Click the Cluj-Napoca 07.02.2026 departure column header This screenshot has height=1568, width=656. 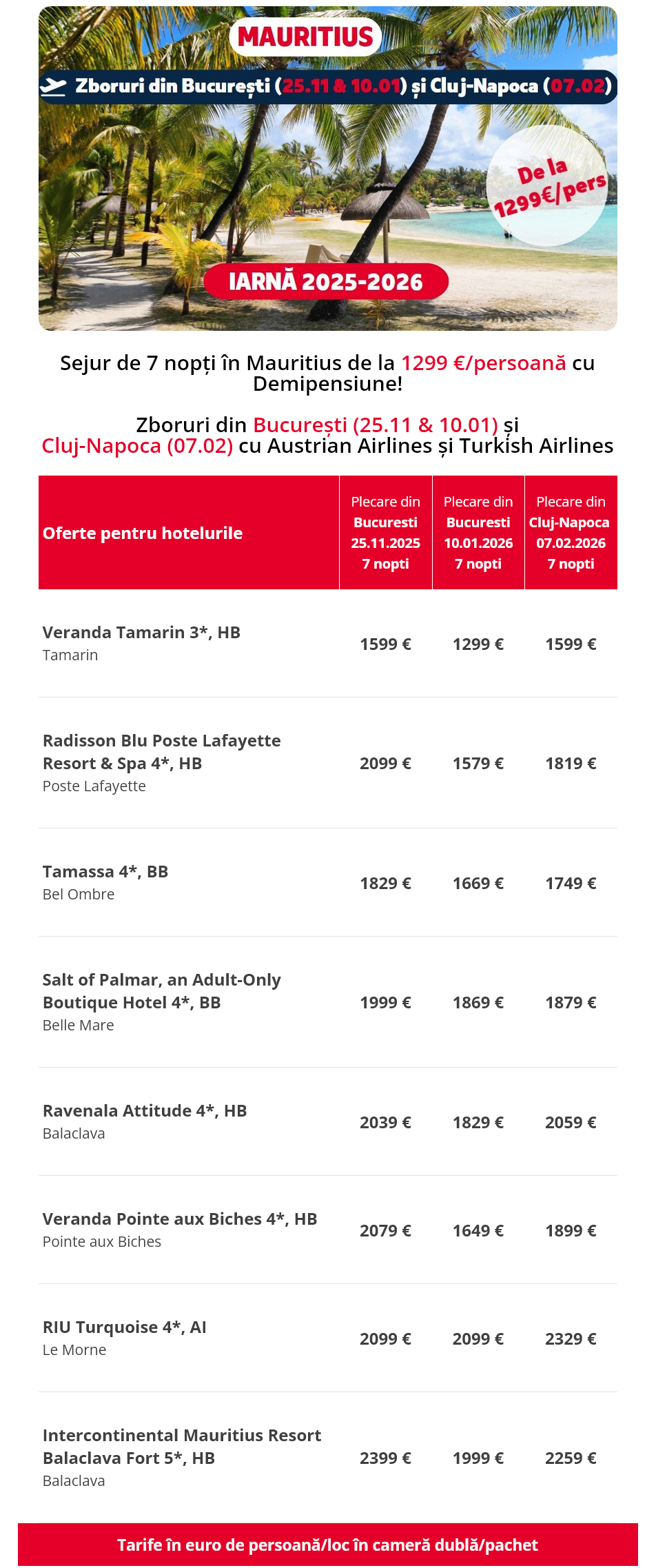pyautogui.click(x=571, y=533)
